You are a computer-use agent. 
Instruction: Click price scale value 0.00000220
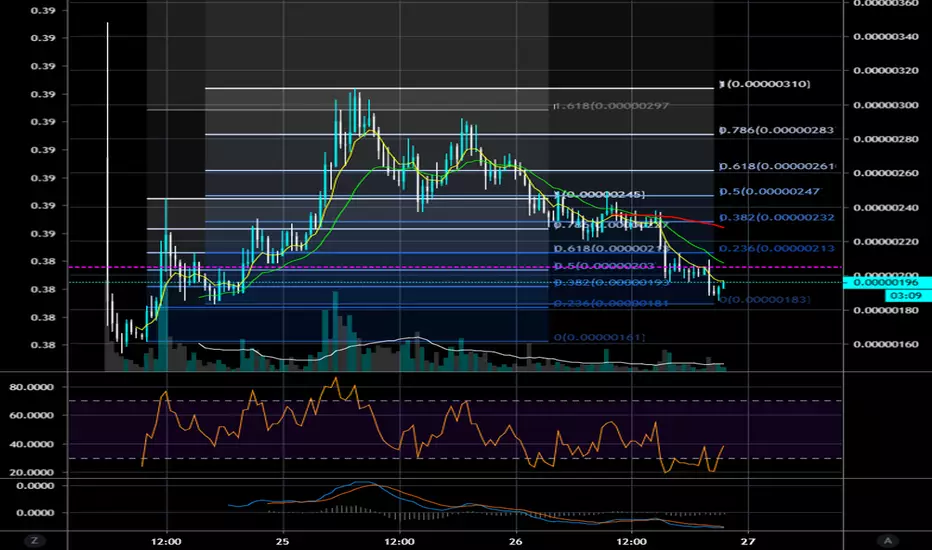886,242
